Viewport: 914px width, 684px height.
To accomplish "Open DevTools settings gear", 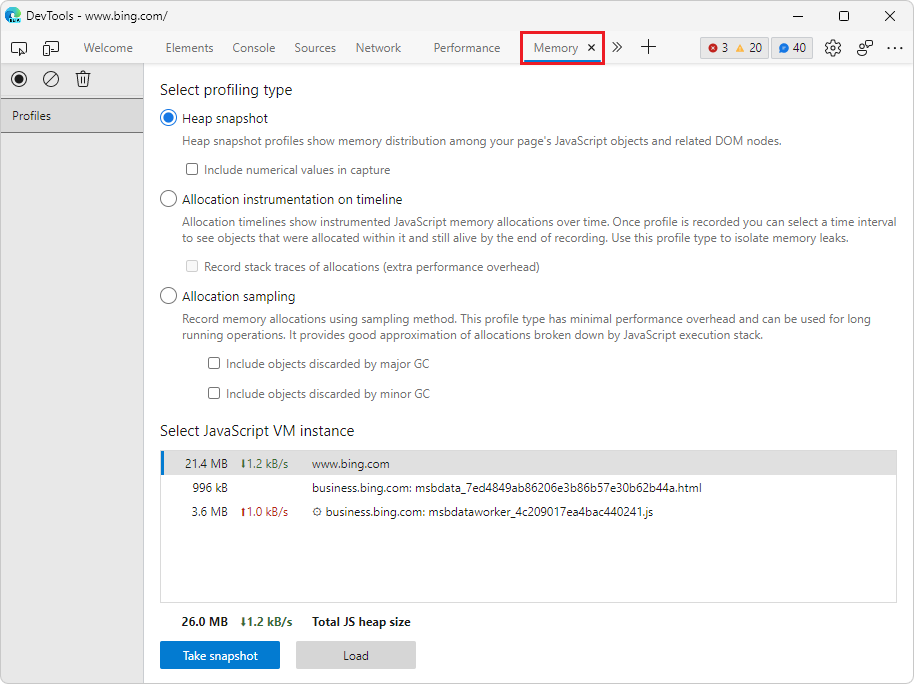I will 833,47.
